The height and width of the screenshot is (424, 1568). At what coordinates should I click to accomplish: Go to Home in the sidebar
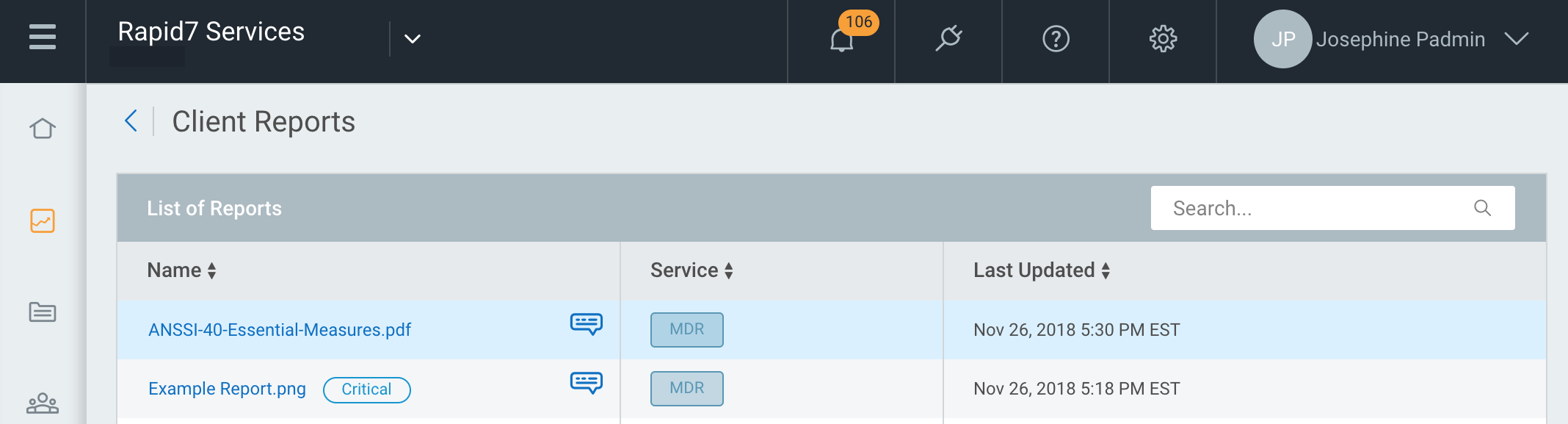click(x=43, y=129)
